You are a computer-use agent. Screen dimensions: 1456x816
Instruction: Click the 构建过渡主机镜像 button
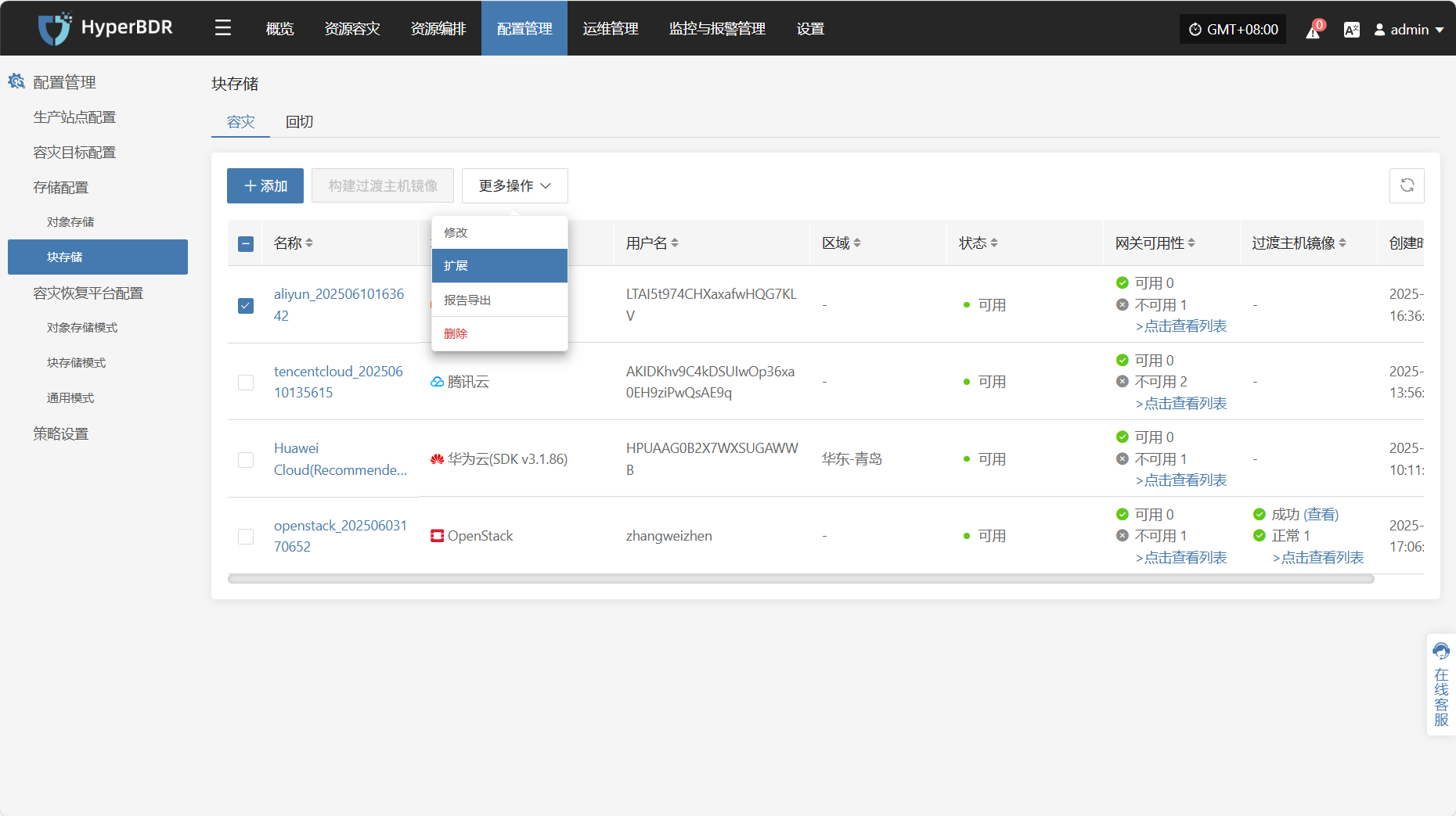(383, 185)
